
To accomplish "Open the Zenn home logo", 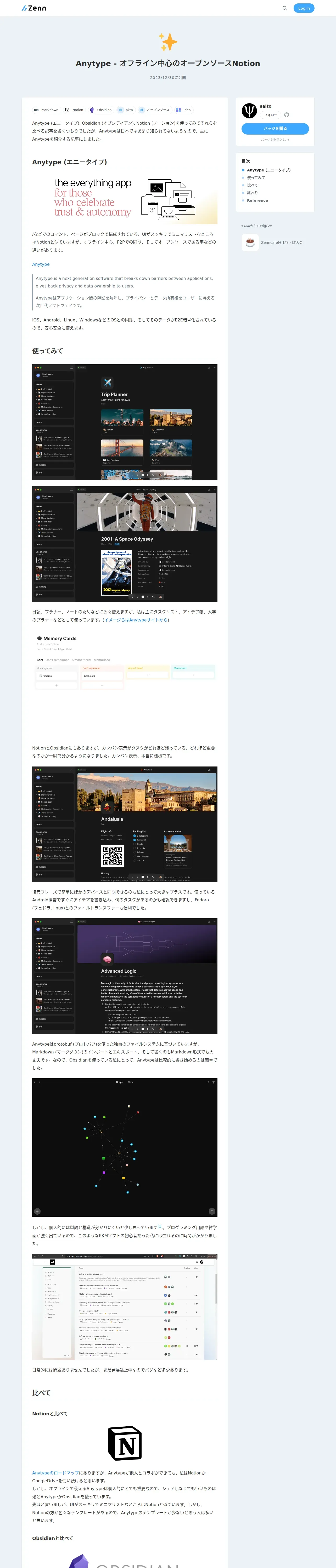I will point(34,8).
